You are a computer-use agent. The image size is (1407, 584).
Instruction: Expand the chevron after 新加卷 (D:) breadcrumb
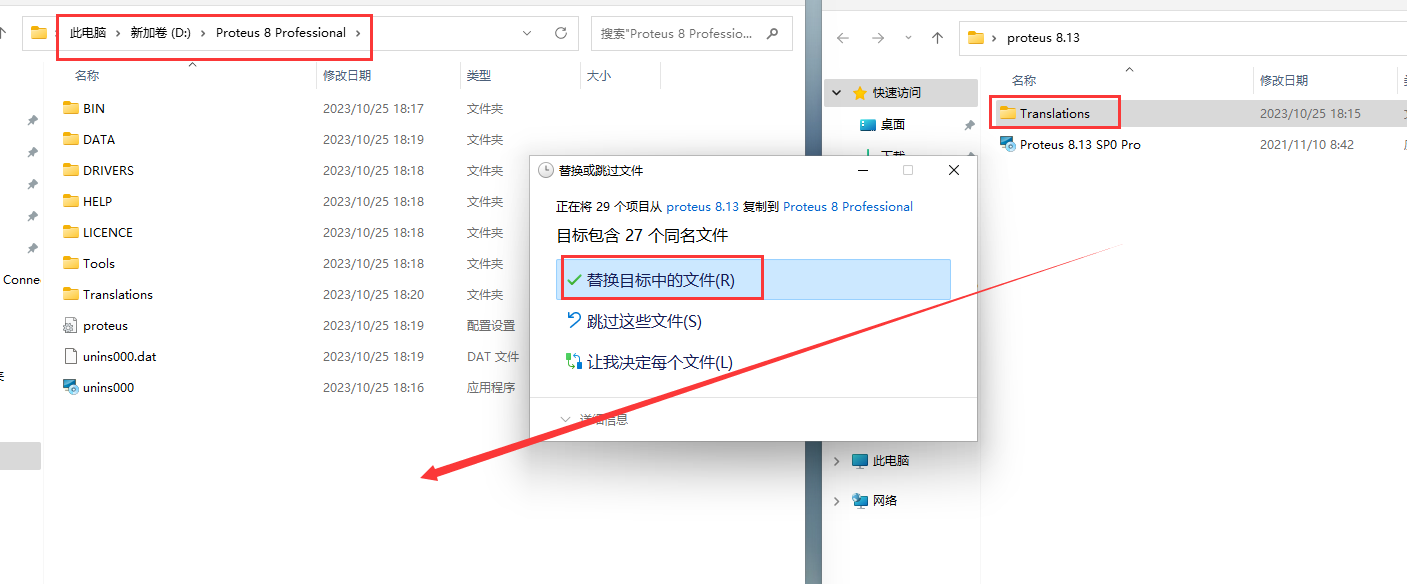(x=203, y=33)
